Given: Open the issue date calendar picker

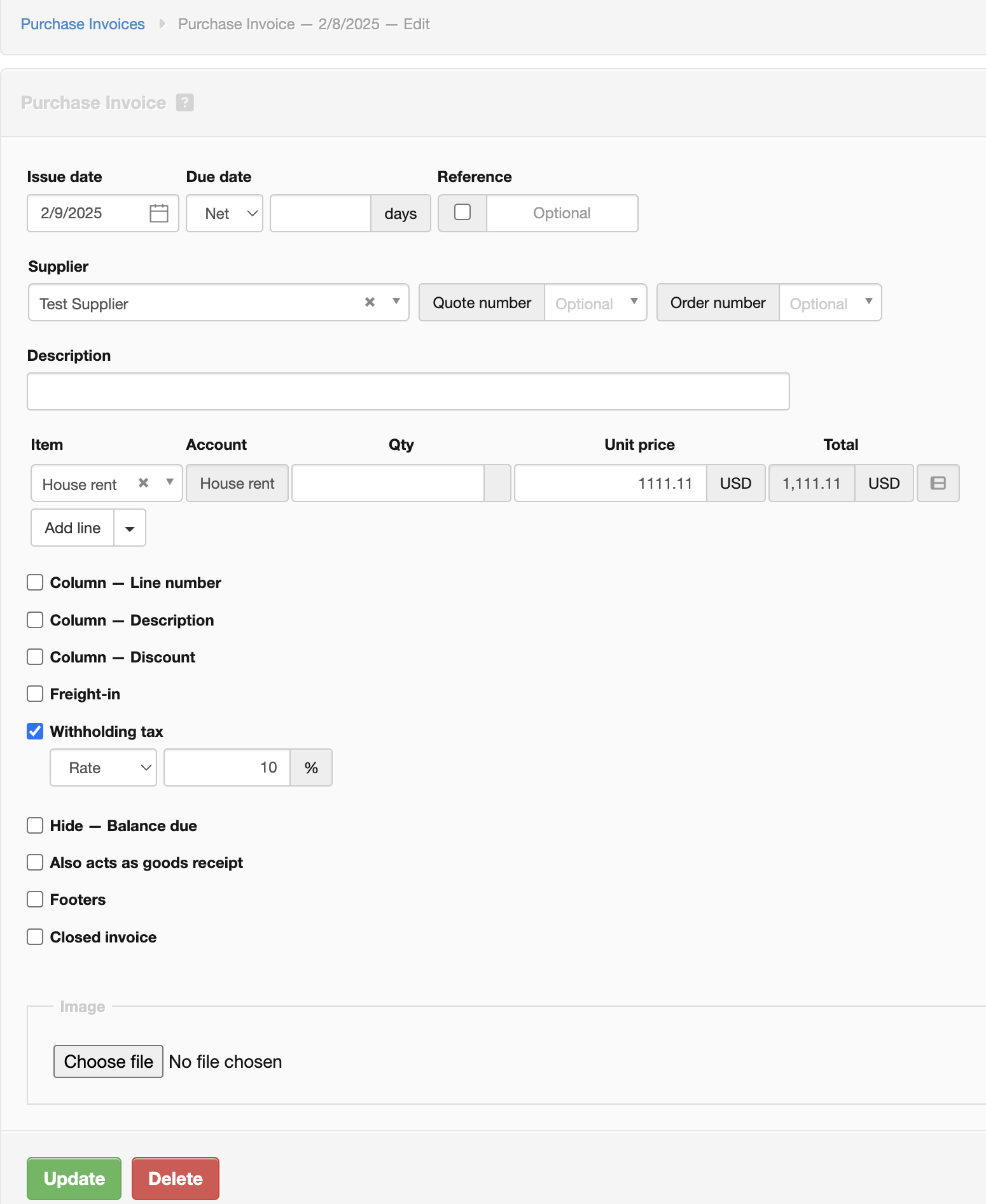Looking at the screenshot, I should (158, 213).
